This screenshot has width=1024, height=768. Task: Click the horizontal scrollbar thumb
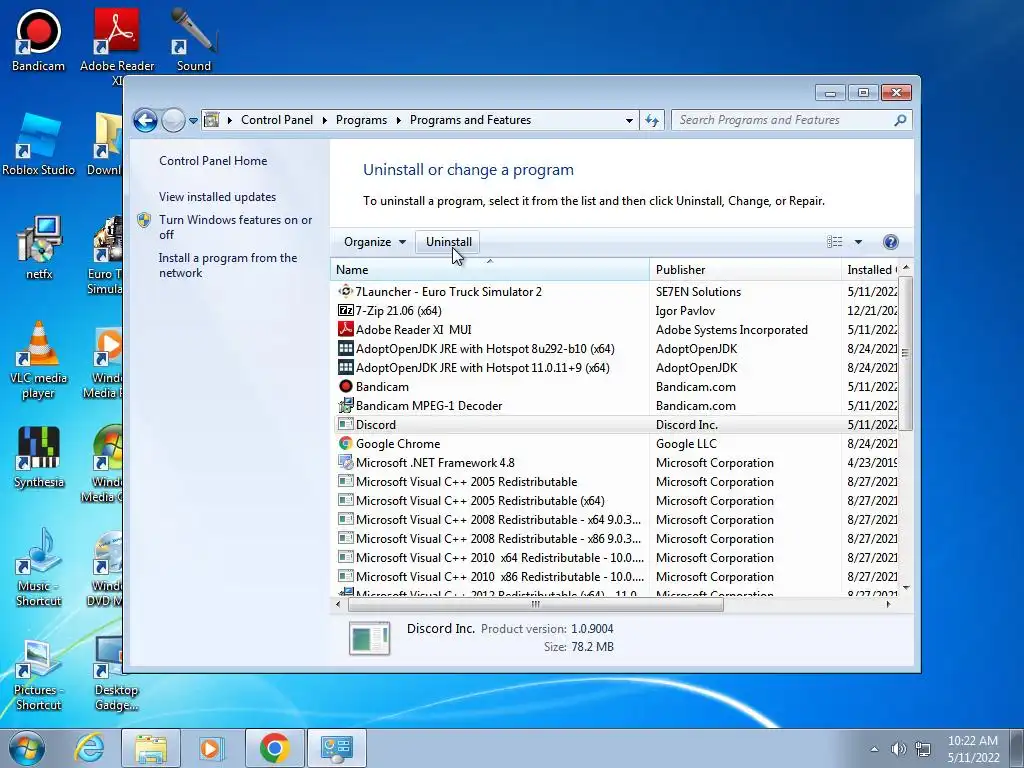point(536,605)
